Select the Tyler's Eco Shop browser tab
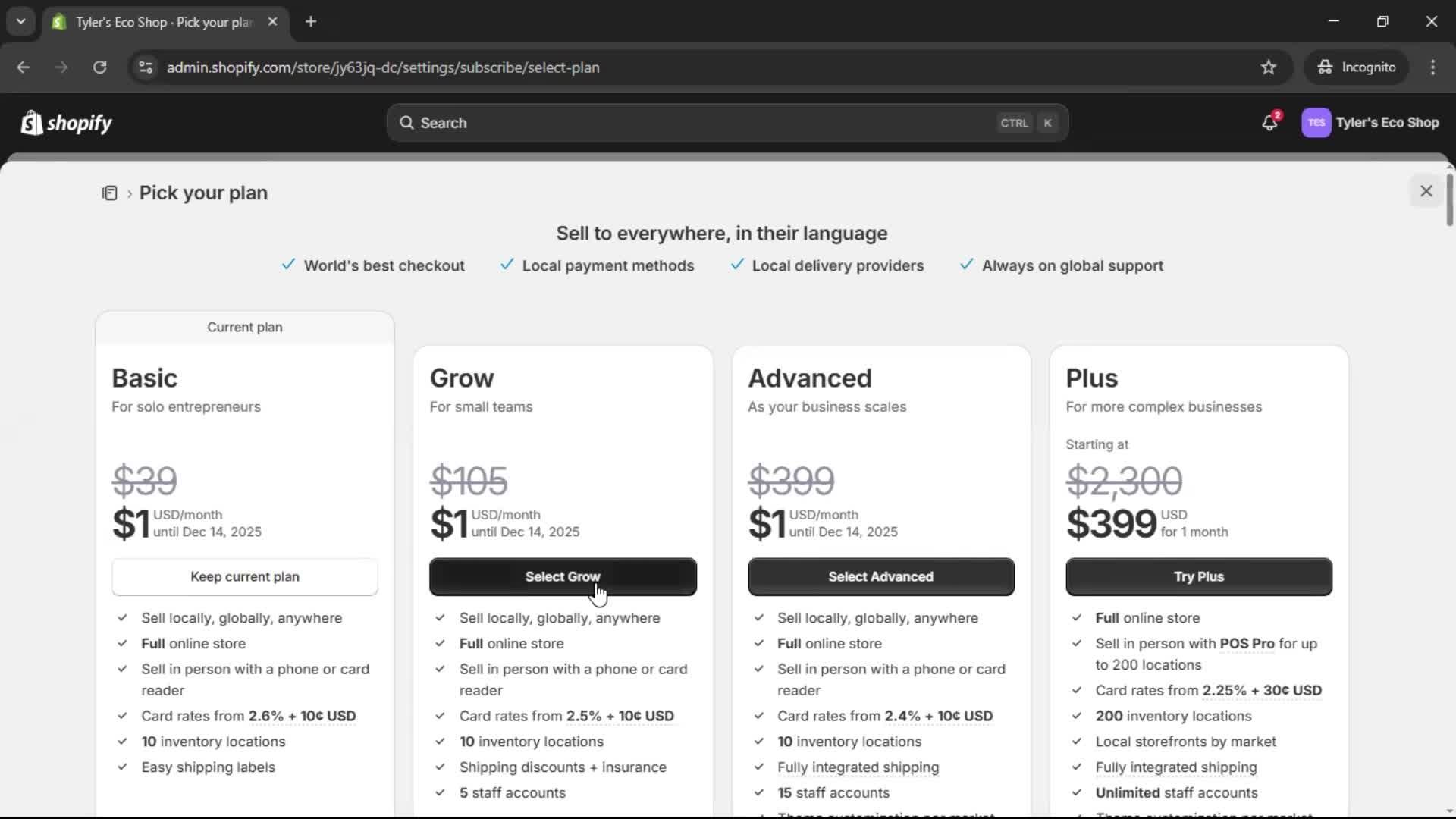 tap(165, 22)
